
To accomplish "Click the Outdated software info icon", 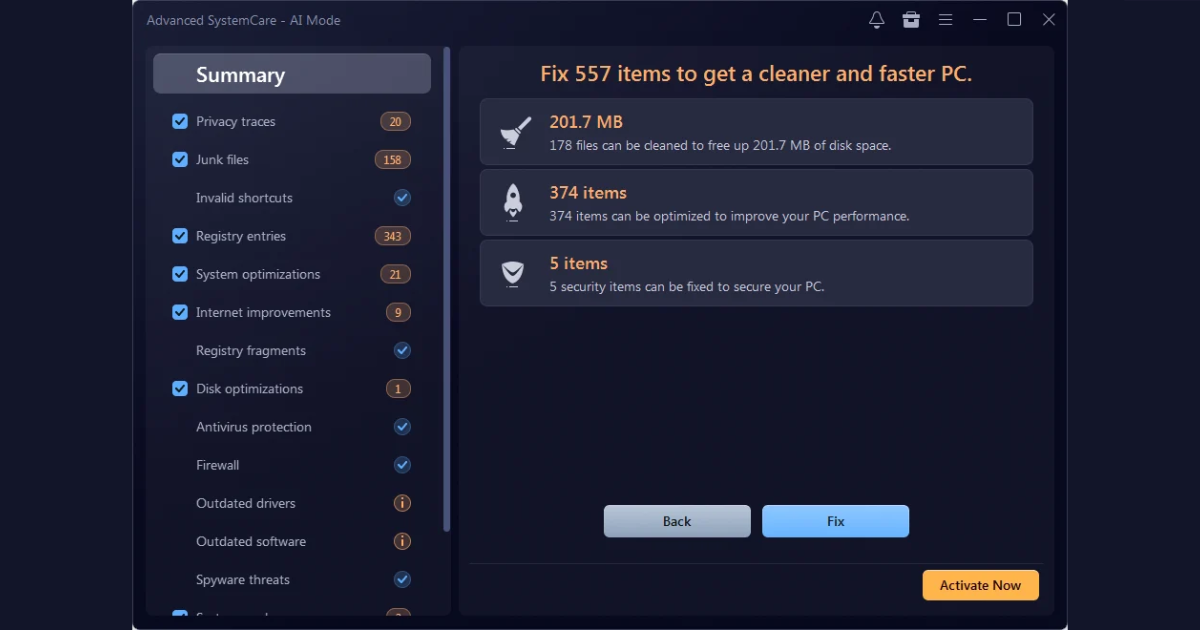I will point(402,541).
